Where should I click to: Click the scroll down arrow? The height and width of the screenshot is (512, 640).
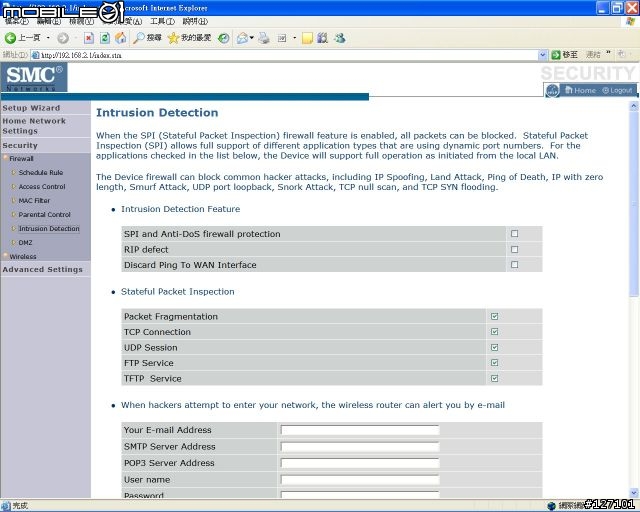click(x=633, y=493)
